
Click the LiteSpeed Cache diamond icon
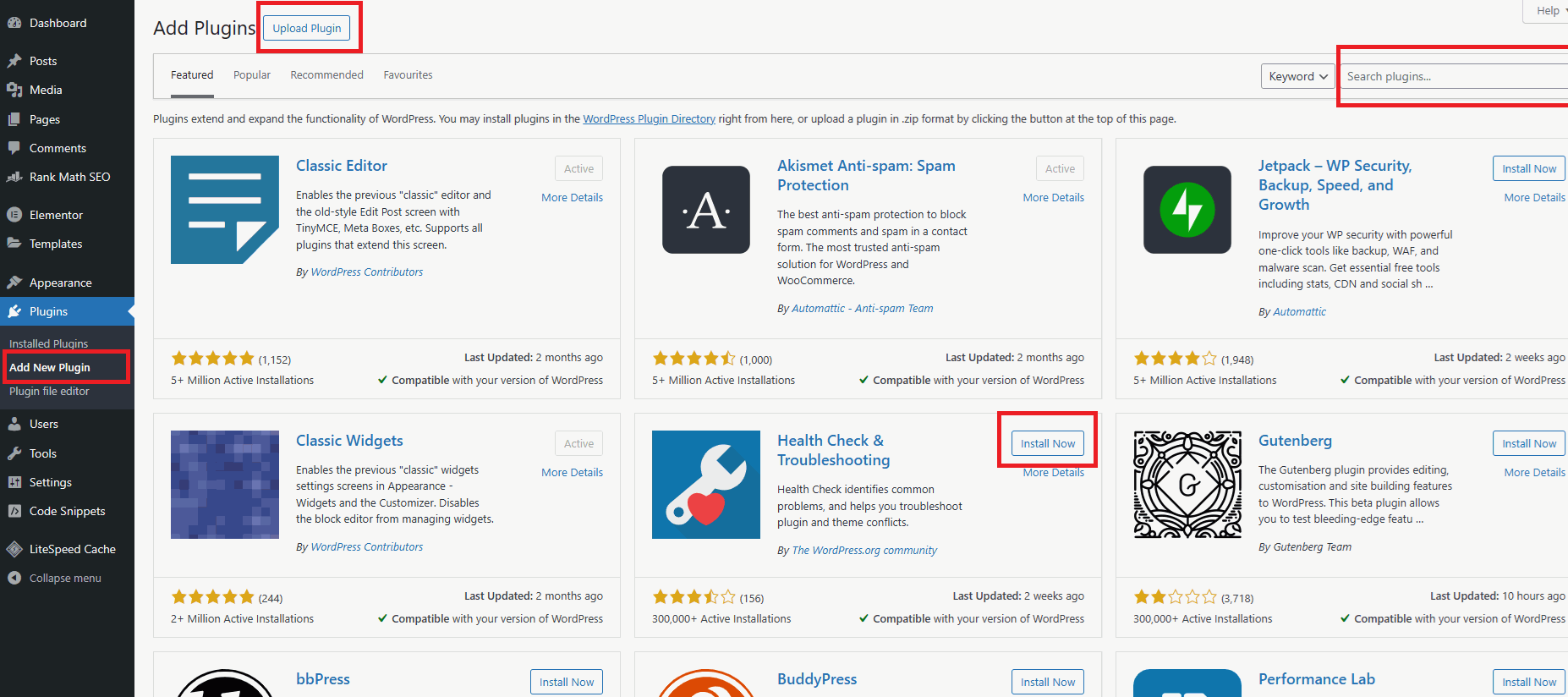tap(14, 549)
